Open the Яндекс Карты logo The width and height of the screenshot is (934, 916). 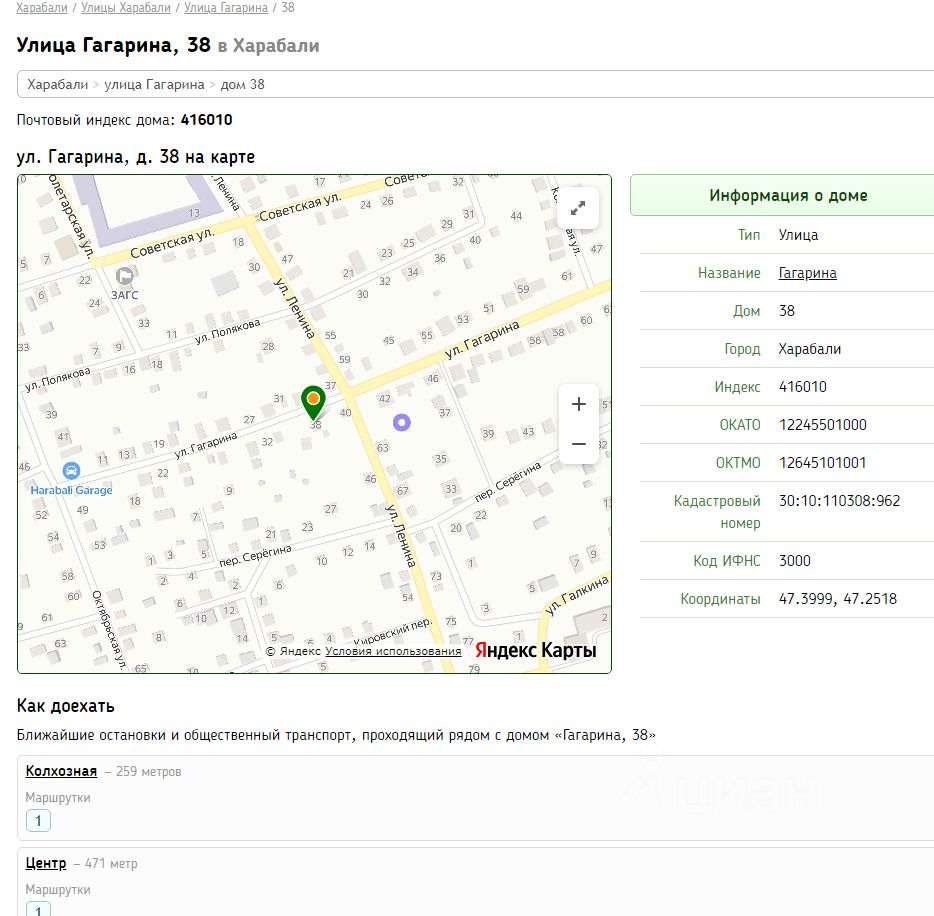[x=536, y=650]
